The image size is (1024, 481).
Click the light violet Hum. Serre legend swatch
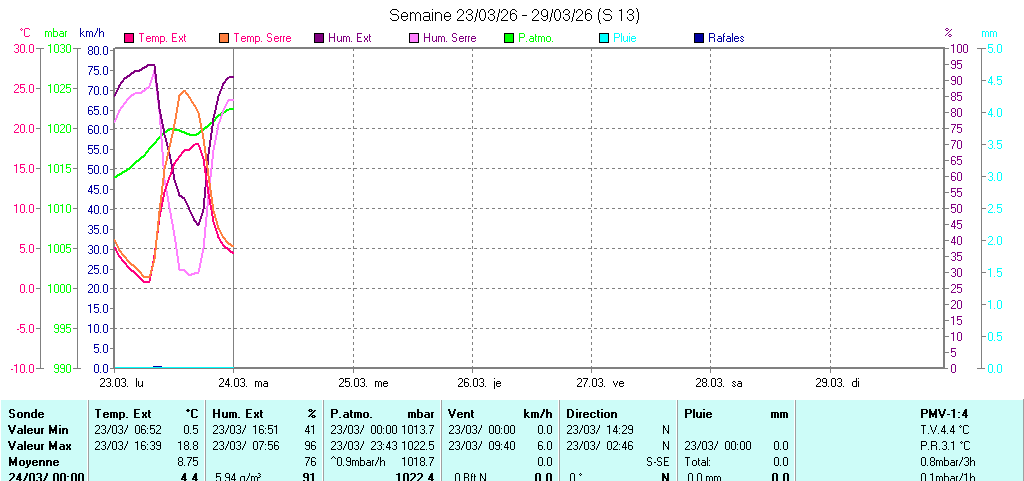click(414, 38)
